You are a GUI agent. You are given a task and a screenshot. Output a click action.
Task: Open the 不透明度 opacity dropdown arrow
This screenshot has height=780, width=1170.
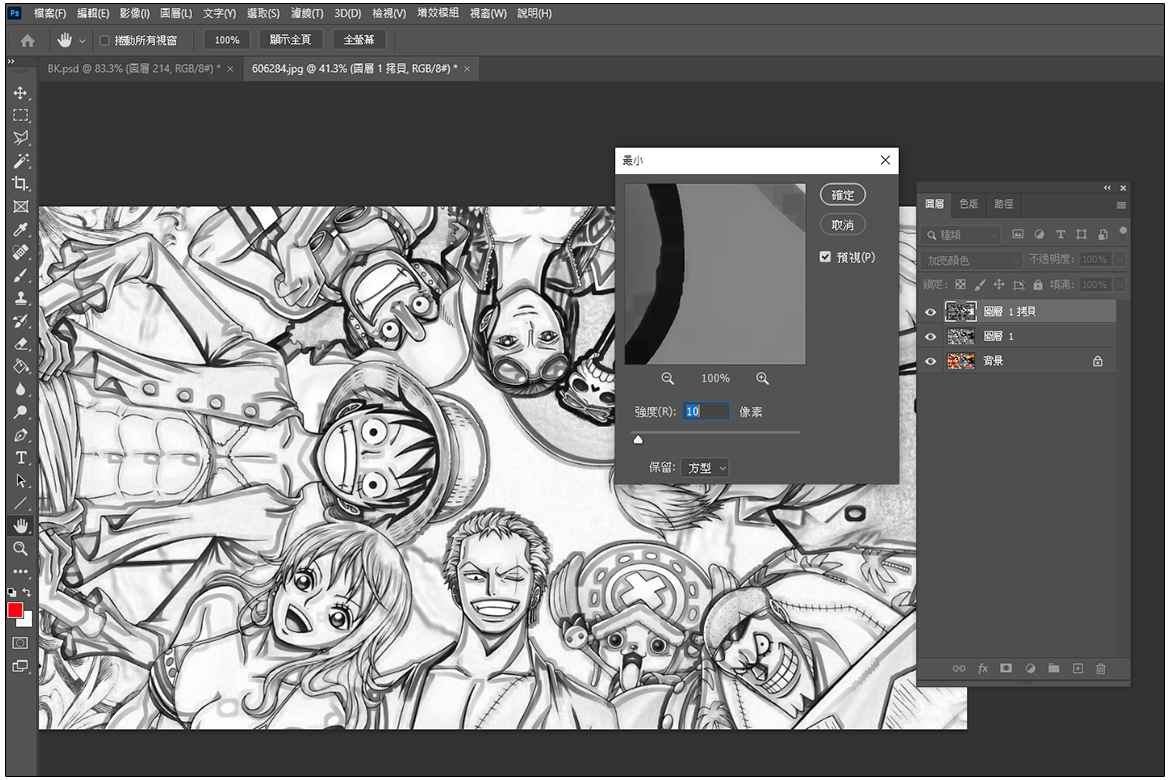1120,259
